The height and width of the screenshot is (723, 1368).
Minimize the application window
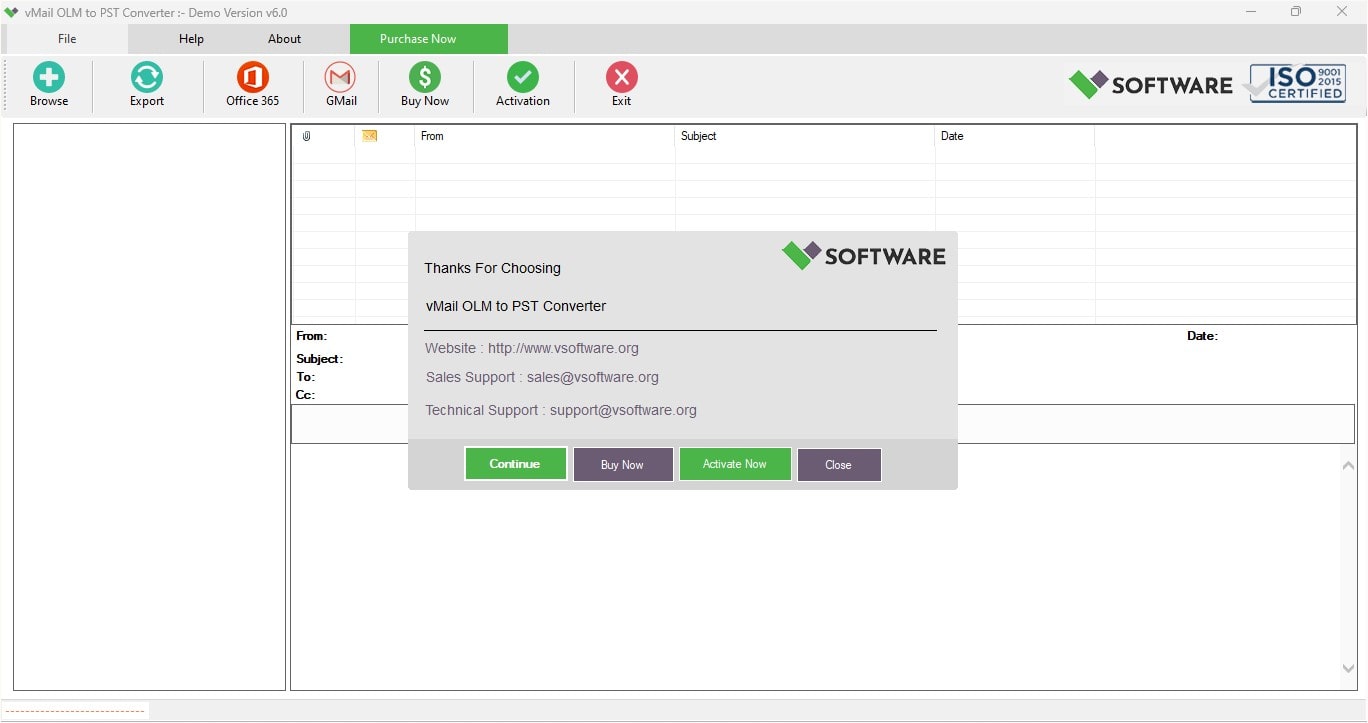(1251, 12)
